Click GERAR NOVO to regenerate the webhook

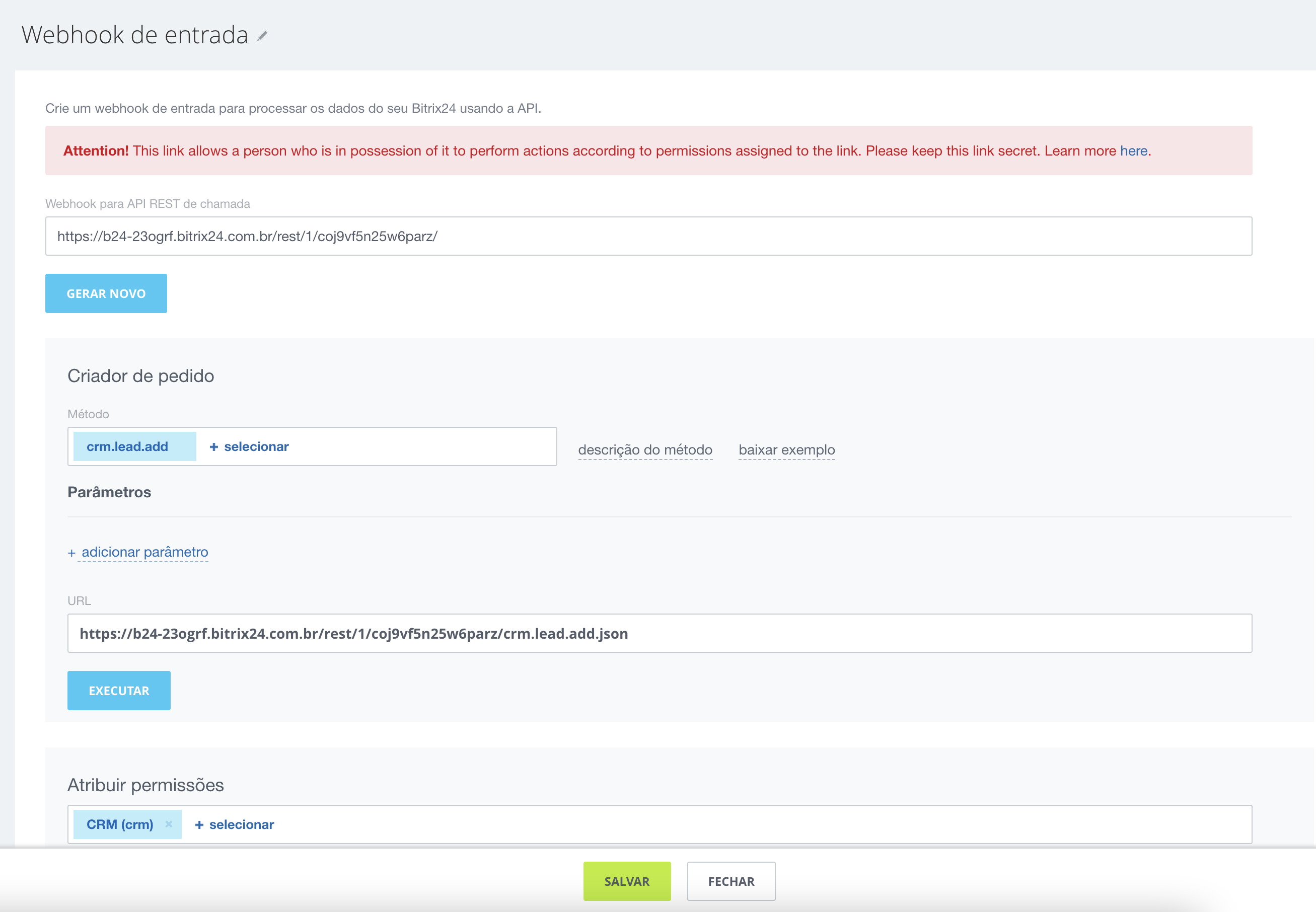[x=106, y=293]
